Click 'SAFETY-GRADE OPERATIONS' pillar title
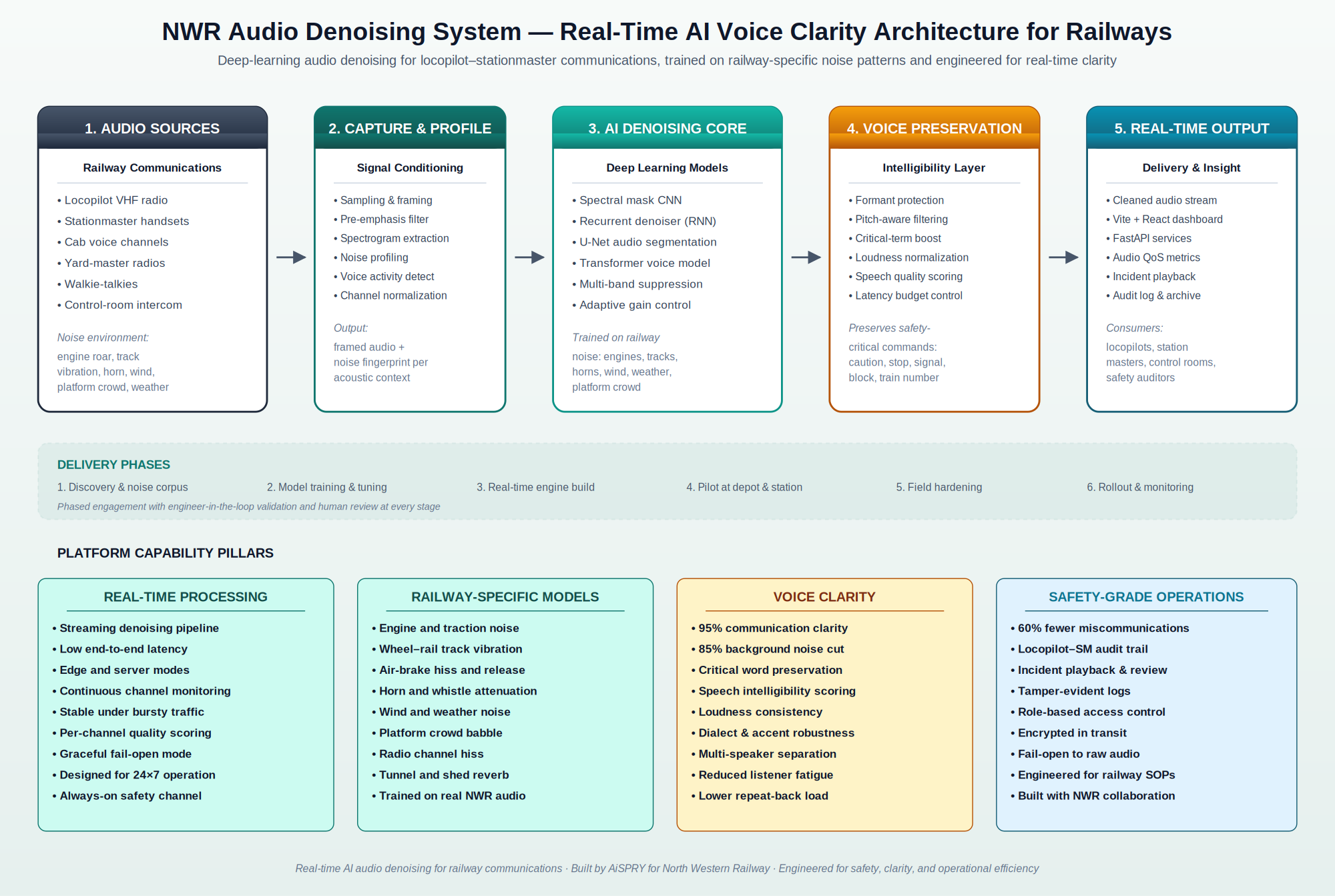 [x=1146, y=597]
